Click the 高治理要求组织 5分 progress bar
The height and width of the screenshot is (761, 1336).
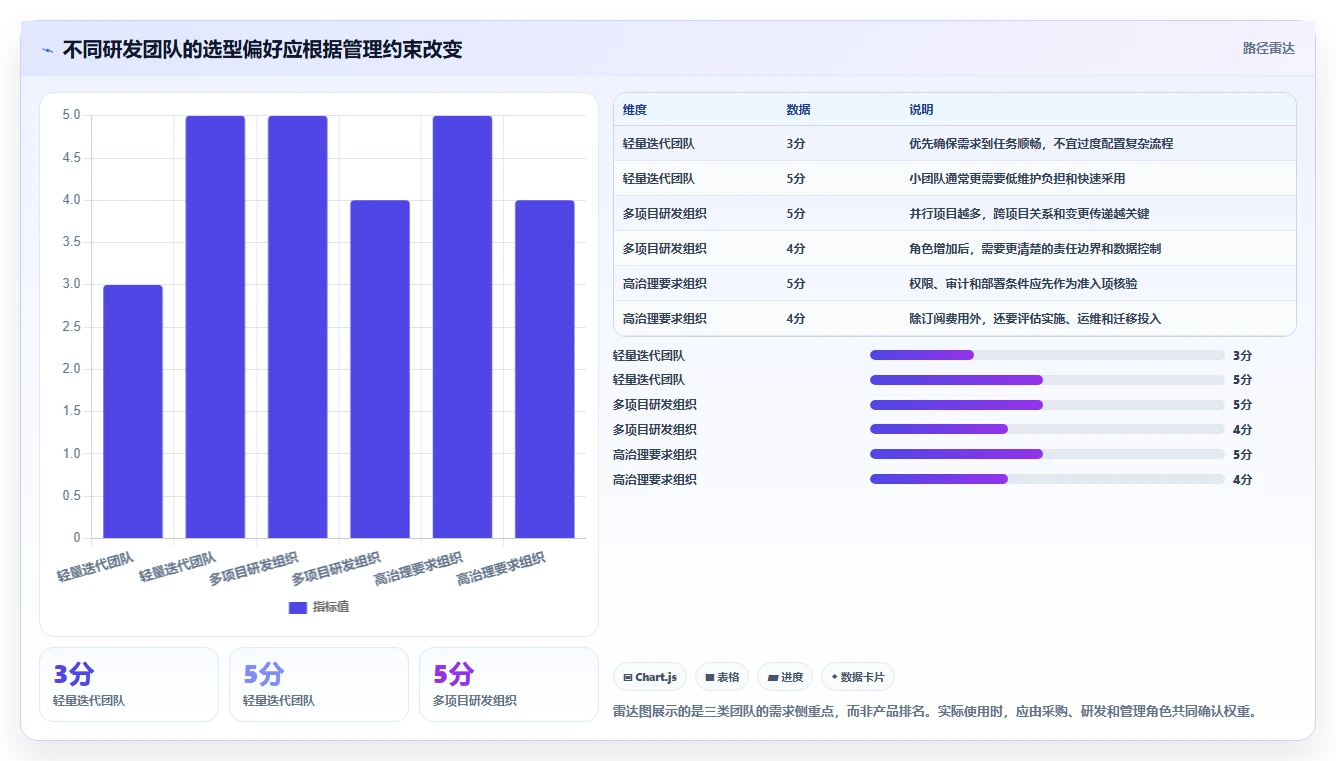(1047, 454)
